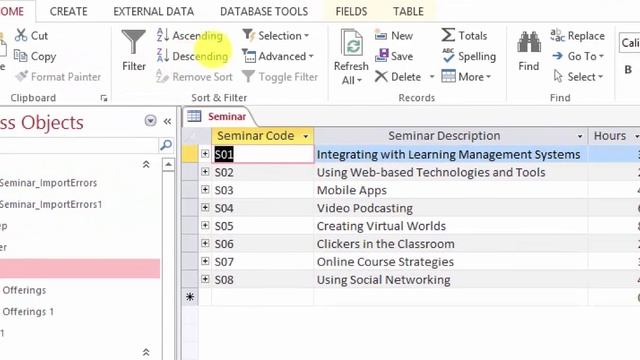Open the More records dropdown
The height and width of the screenshot is (360, 640).
tap(466, 76)
